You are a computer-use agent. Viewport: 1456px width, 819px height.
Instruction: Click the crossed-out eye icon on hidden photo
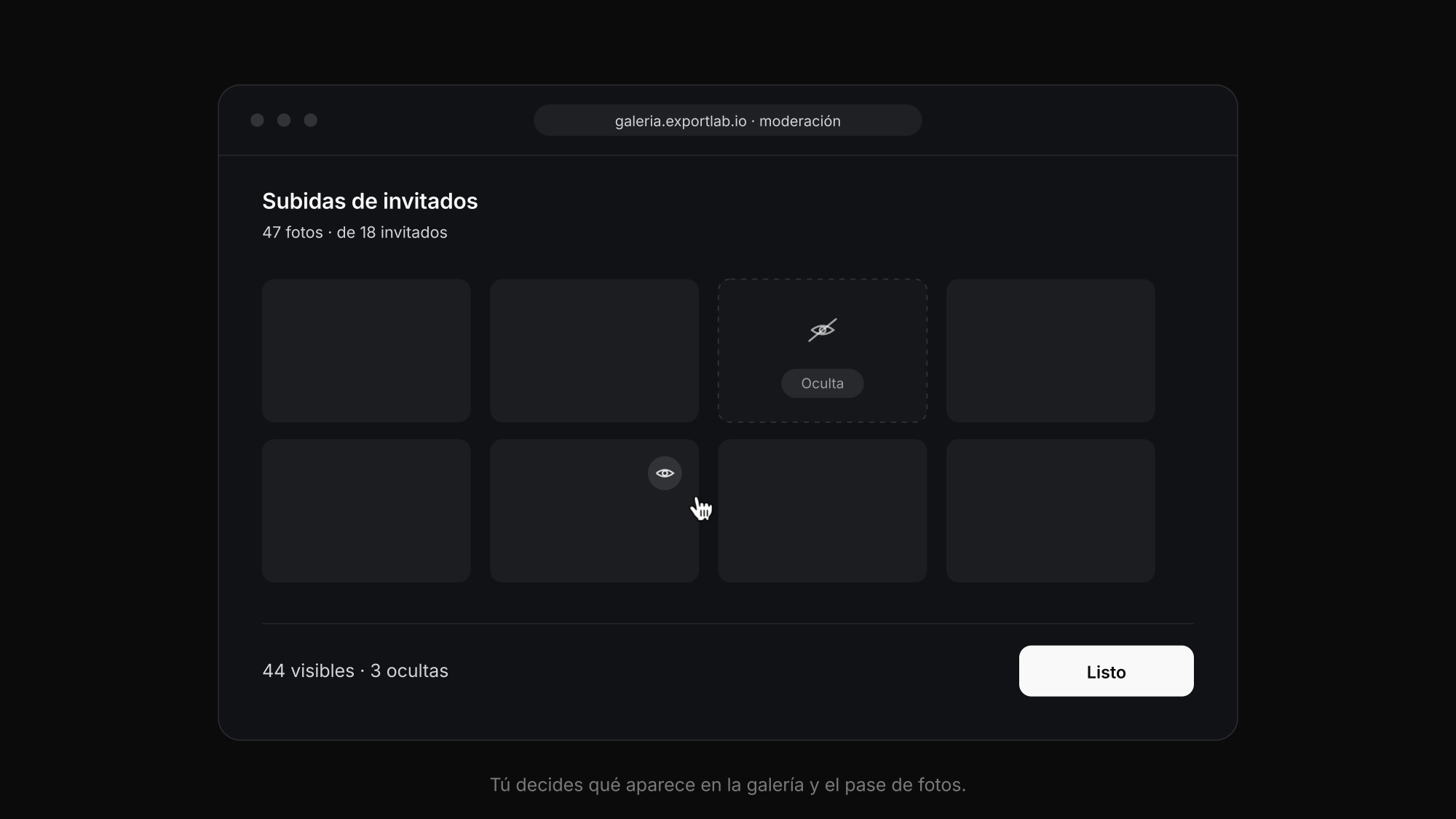point(823,330)
